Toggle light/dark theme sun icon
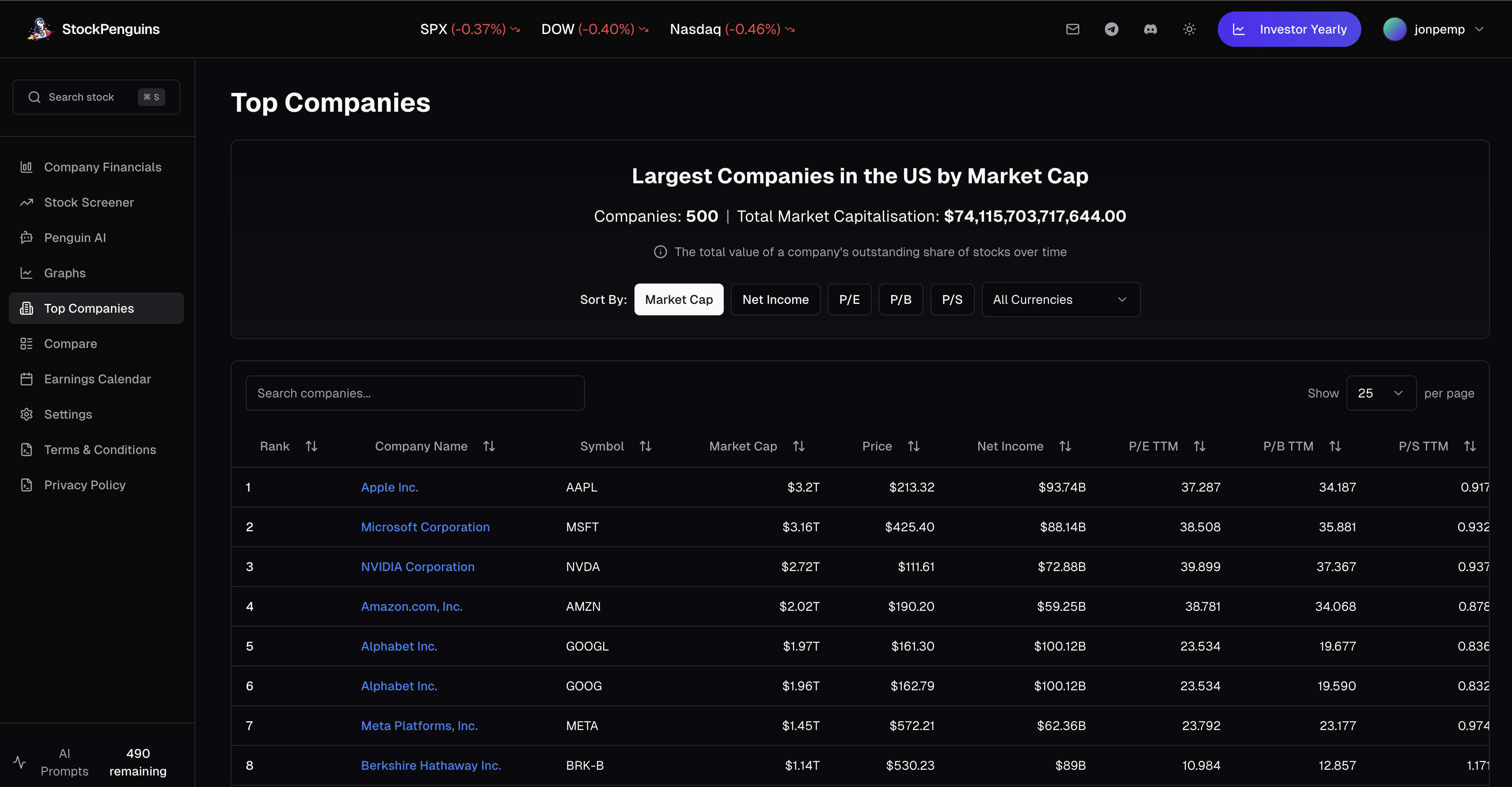The image size is (1512, 787). pyautogui.click(x=1189, y=29)
